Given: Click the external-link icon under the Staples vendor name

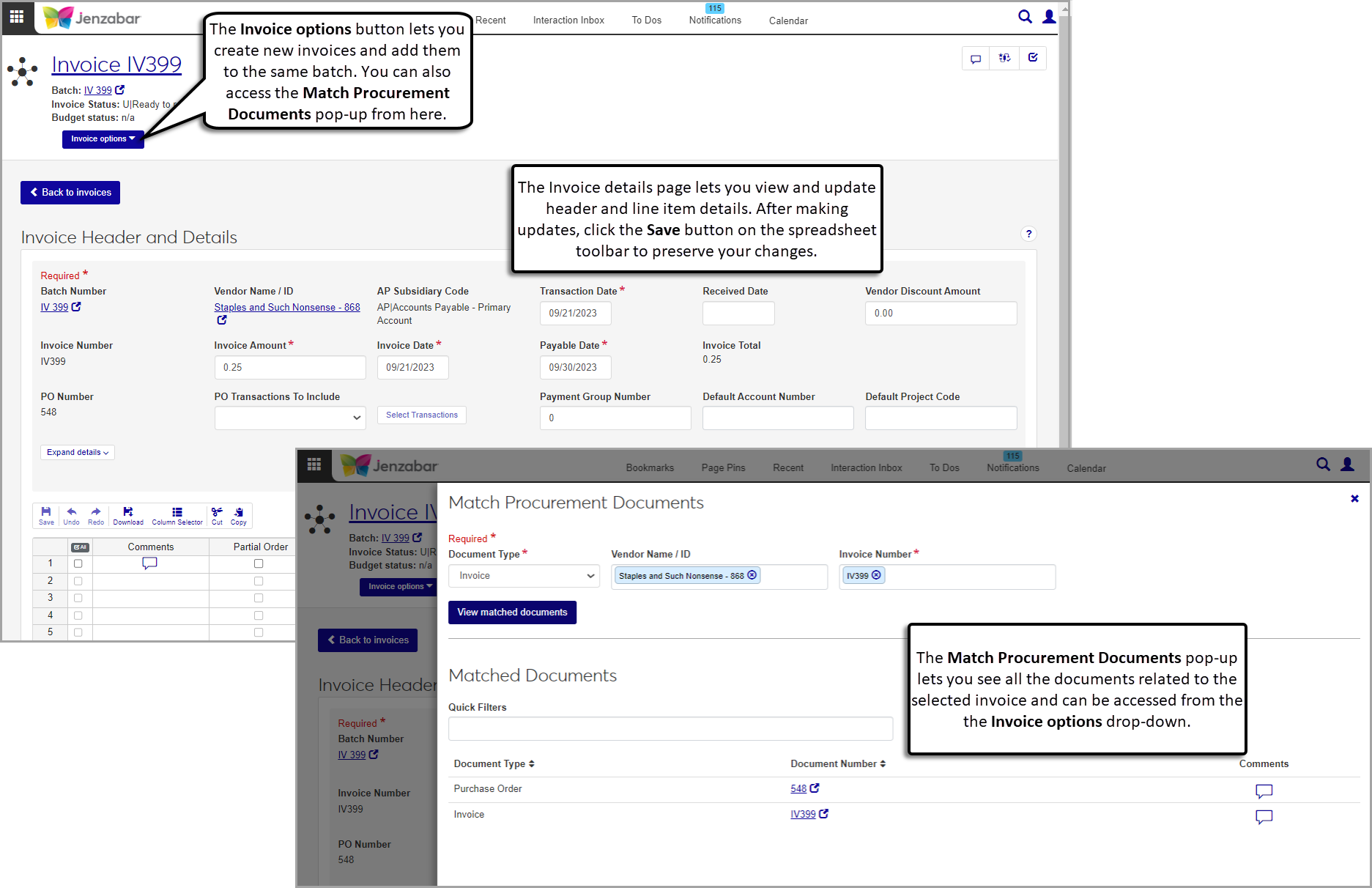Looking at the screenshot, I should 221,320.
